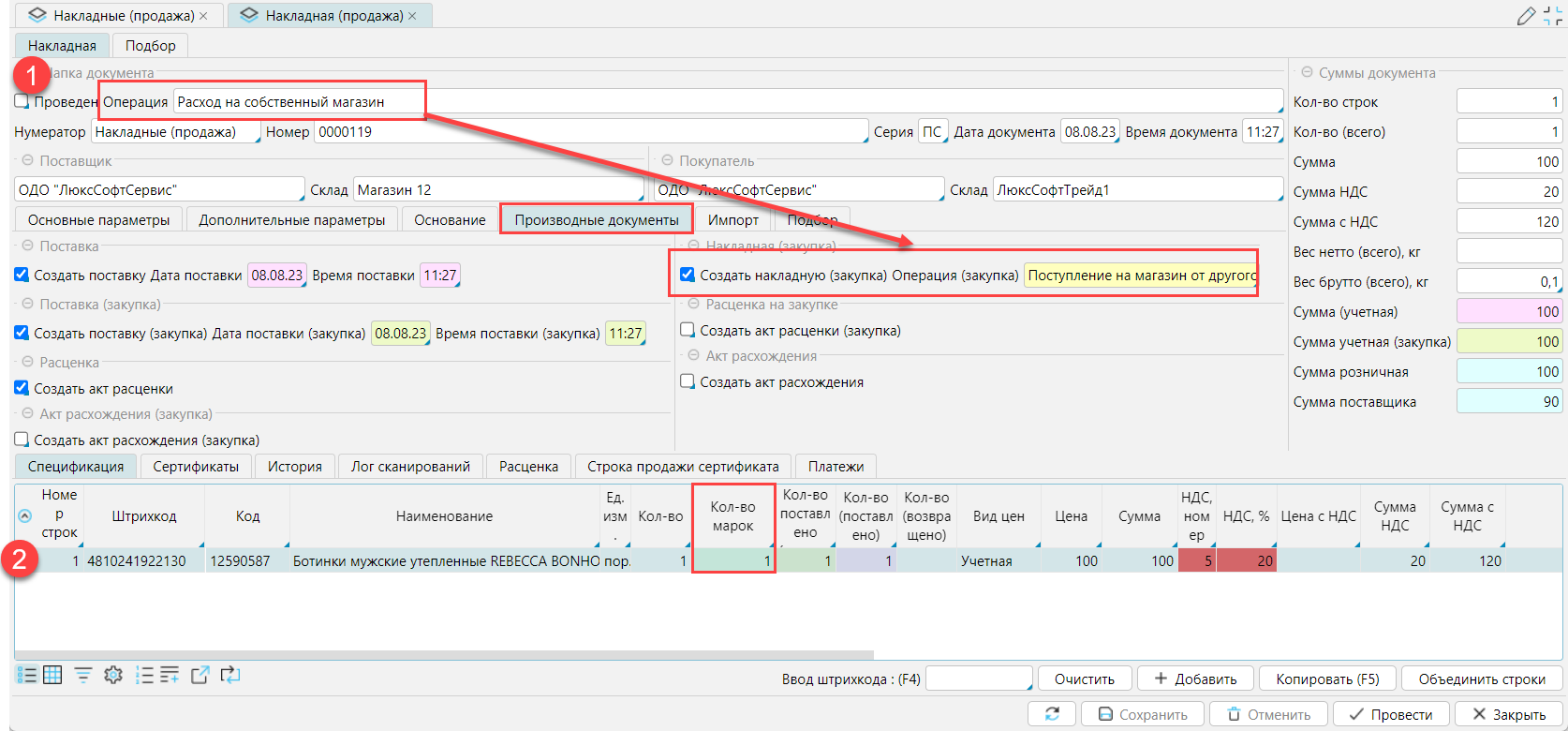
Task: Uncheck "Создать накладную (закупка)" checkbox
Action: [x=688, y=275]
